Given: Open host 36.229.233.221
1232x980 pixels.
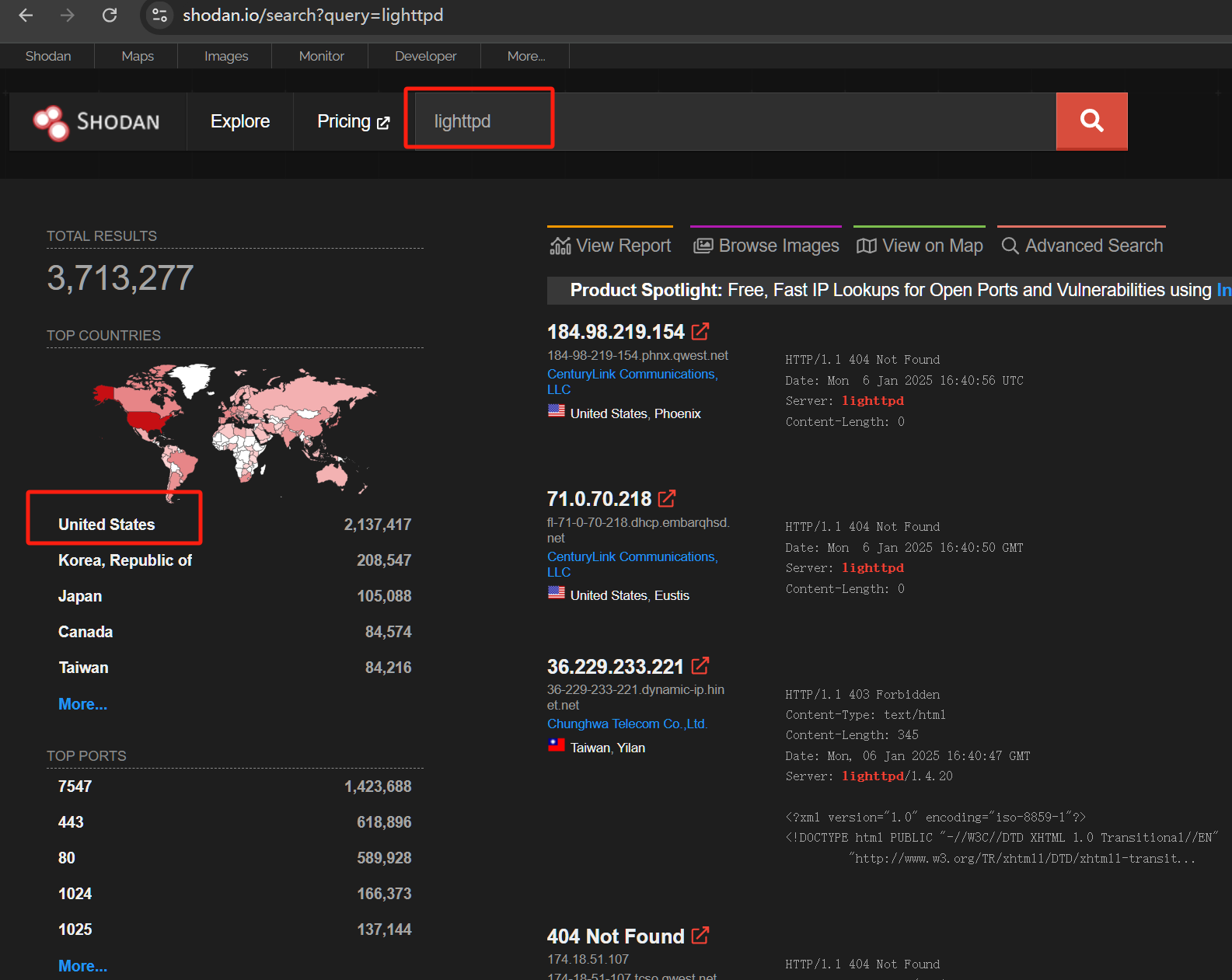Looking at the screenshot, I should pyautogui.click(x=616, y=666).
